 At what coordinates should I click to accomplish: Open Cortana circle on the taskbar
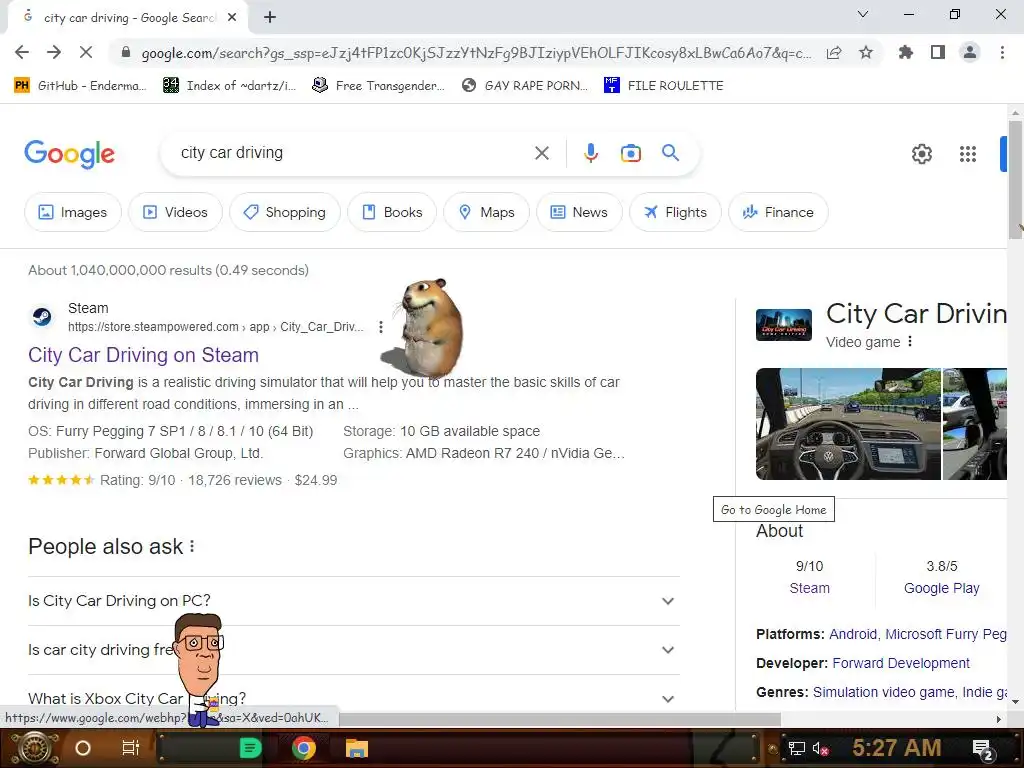83,748
